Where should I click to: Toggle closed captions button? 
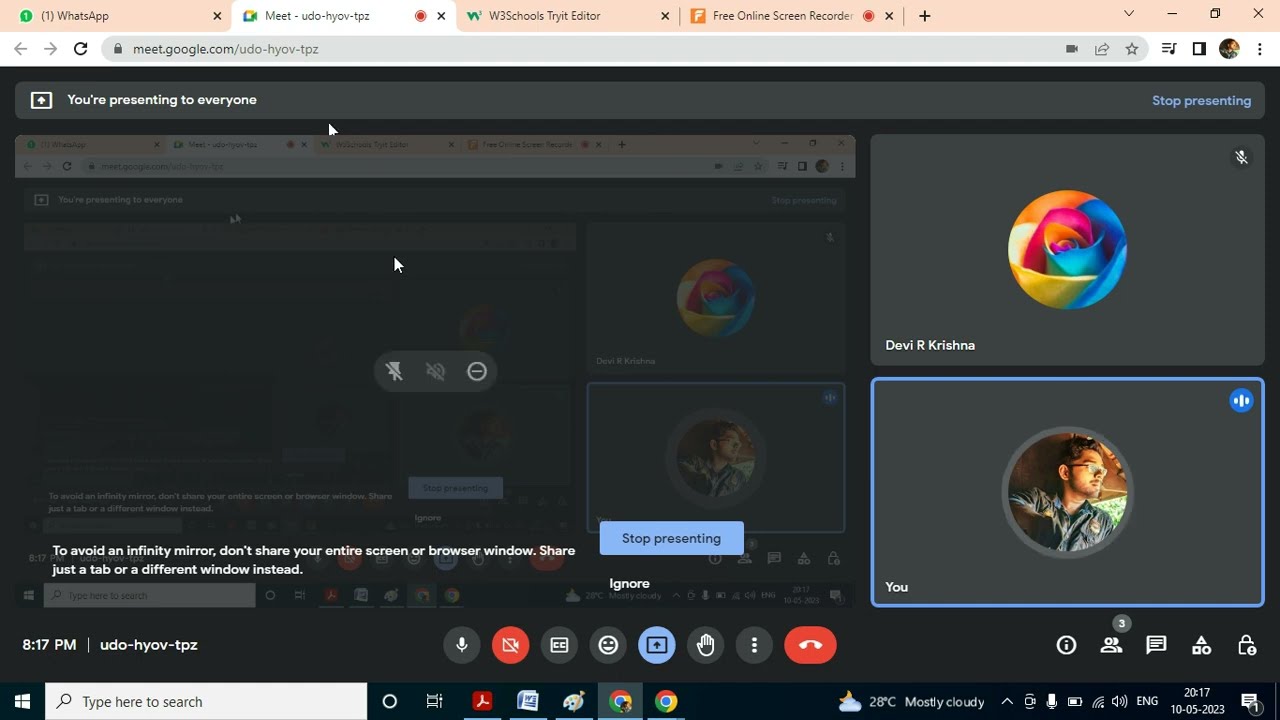click(x=559, y=645)
